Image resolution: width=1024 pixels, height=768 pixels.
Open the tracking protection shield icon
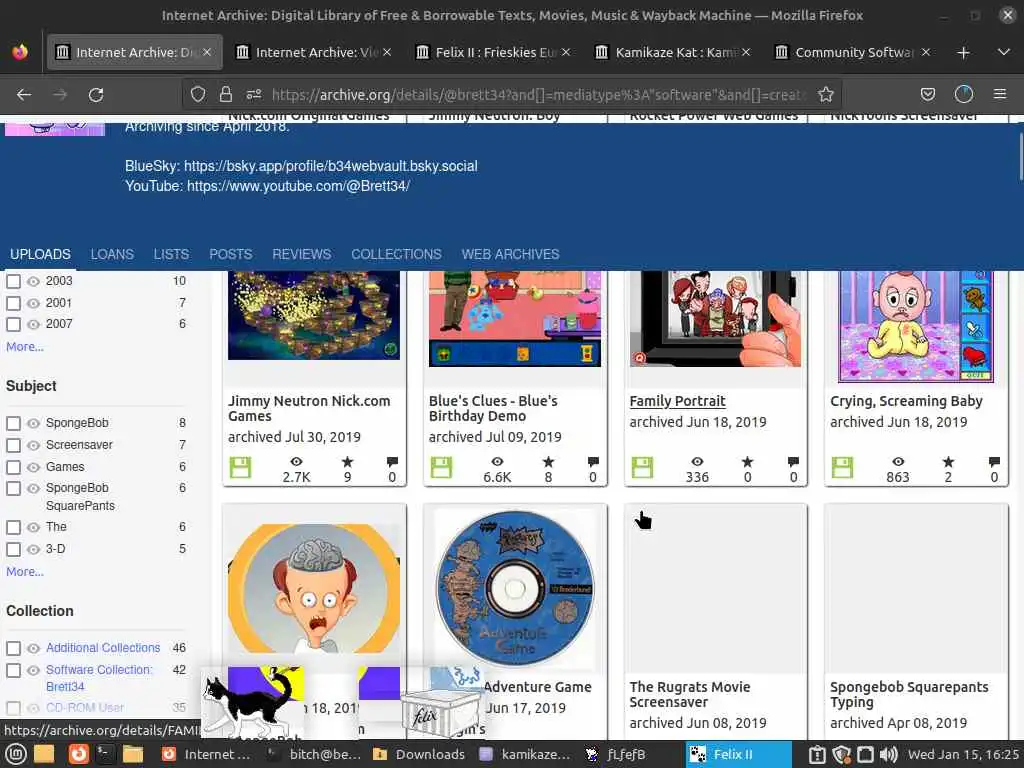pyautogui.click(x=198, y=95)
